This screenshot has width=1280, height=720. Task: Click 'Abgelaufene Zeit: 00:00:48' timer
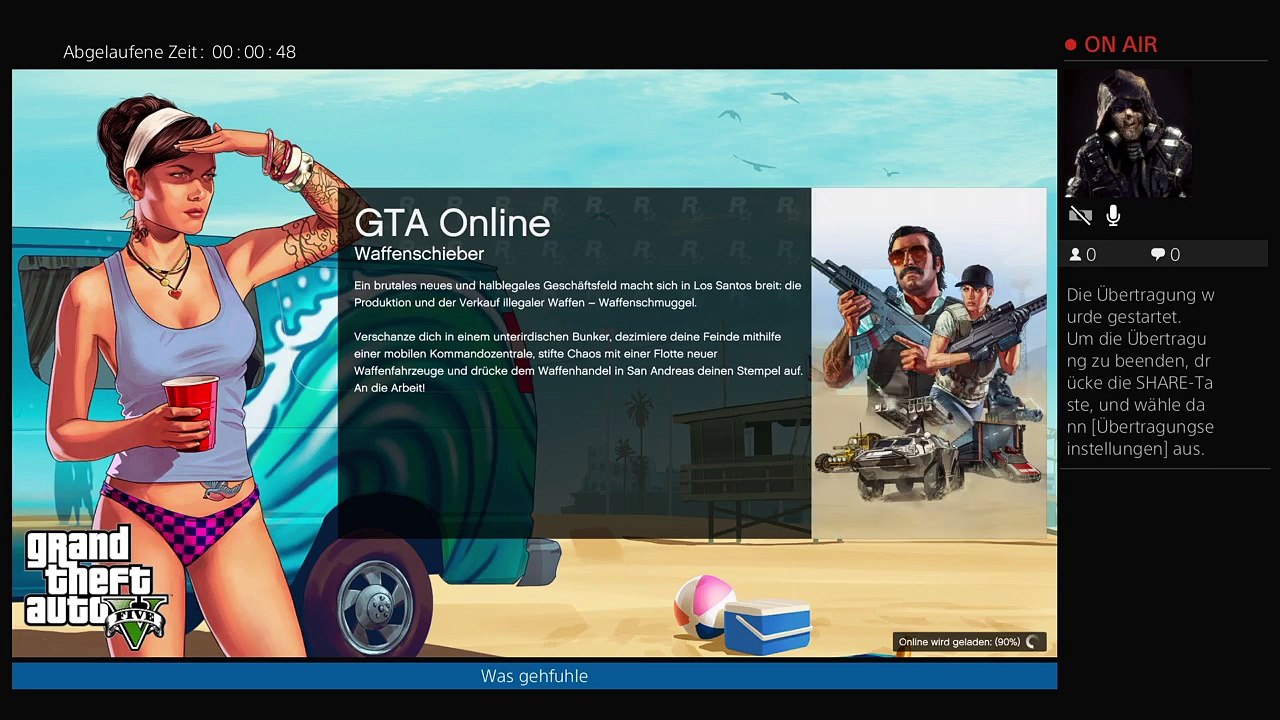180,52
